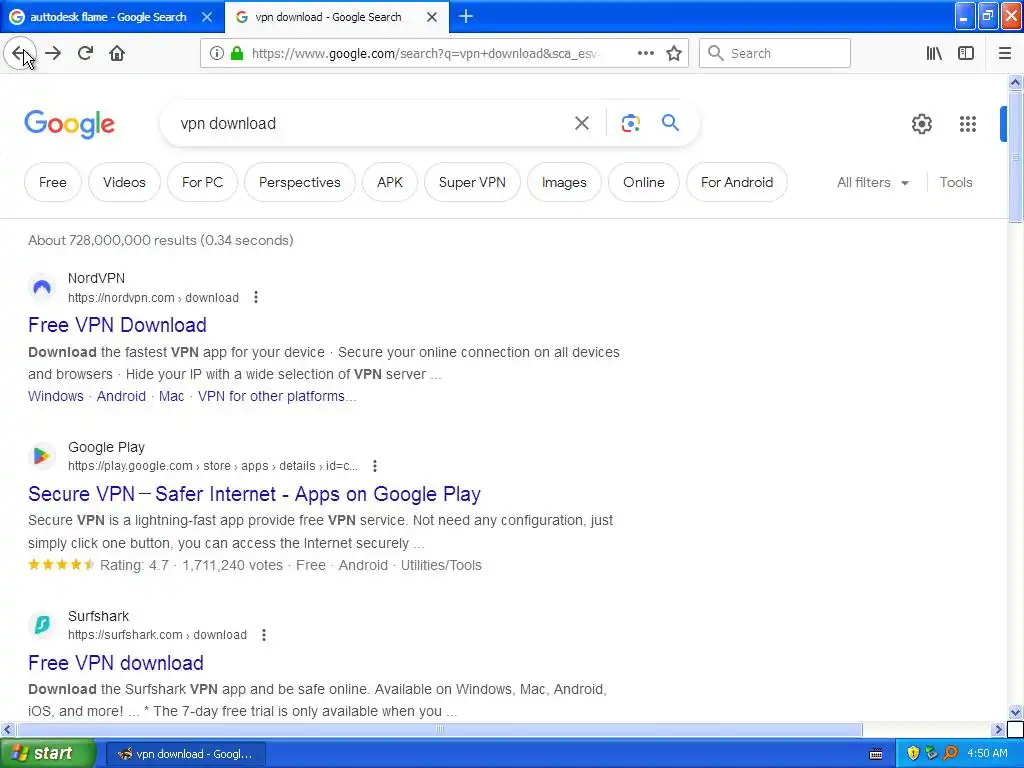Image resolution: width=1024 pixels, height=768 pixels.
Task: Click the taskbar clock showing 4:50 AM
Action: 987,753
